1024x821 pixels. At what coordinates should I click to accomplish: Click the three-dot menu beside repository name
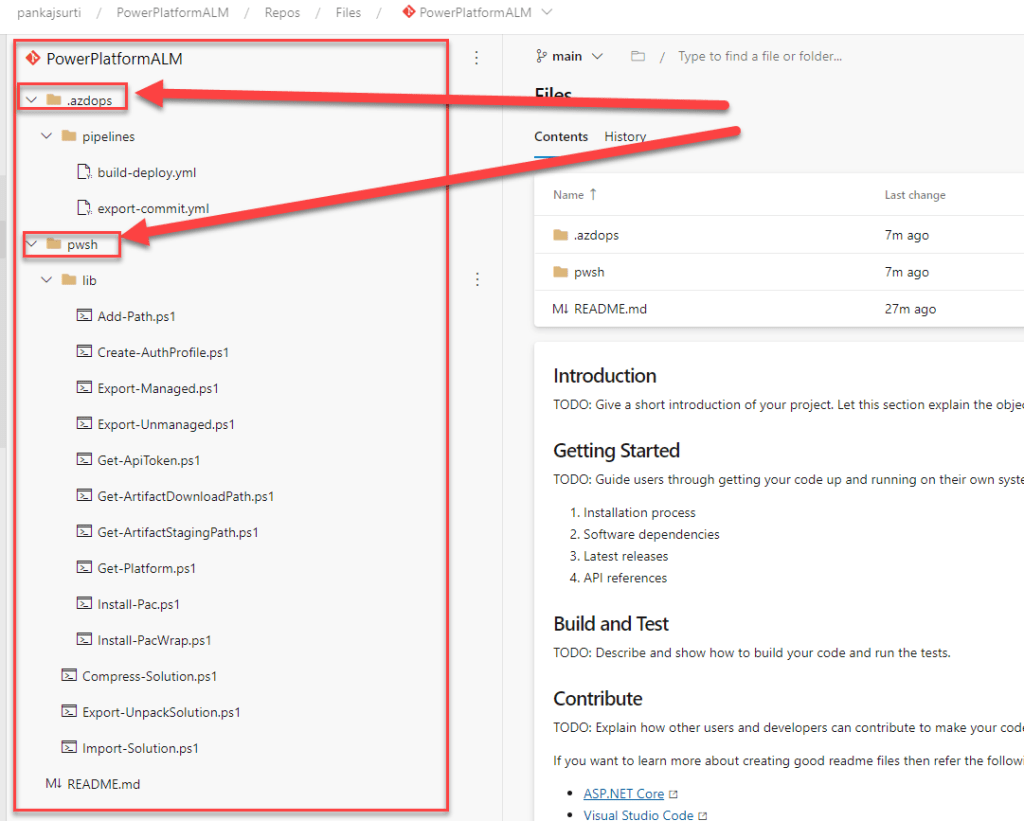[x=476, y=58]
